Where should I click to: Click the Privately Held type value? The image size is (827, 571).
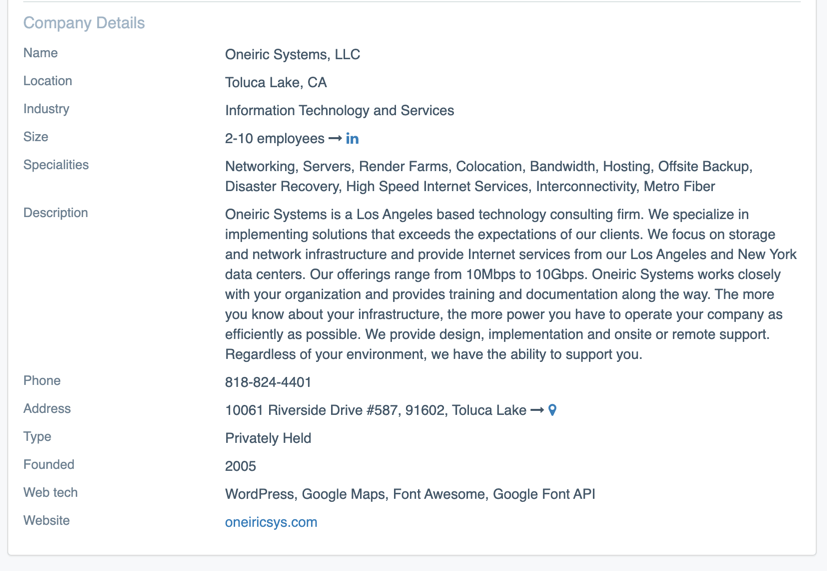(268, 438)
